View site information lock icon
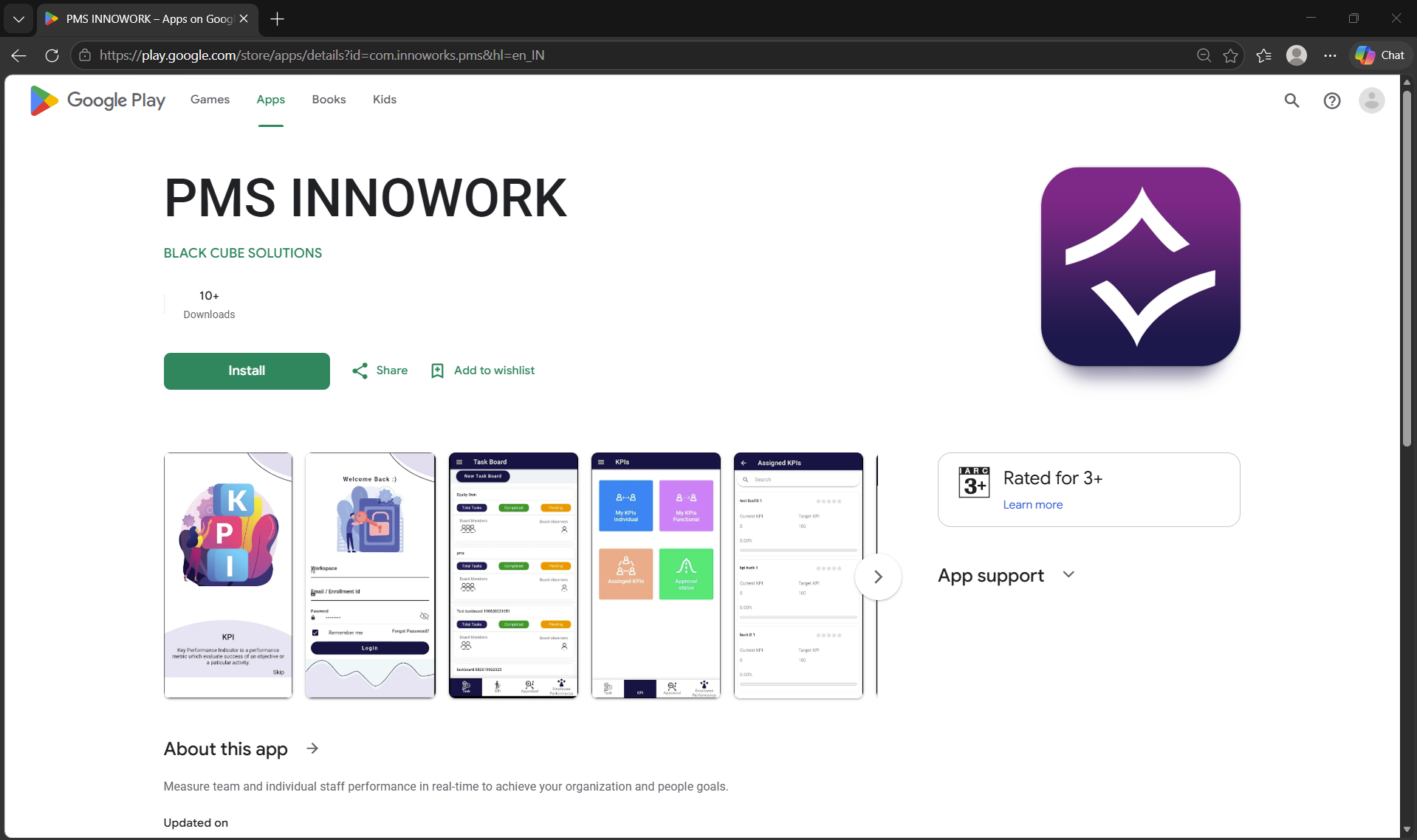The image size is (1417, 840). point(85,55)
